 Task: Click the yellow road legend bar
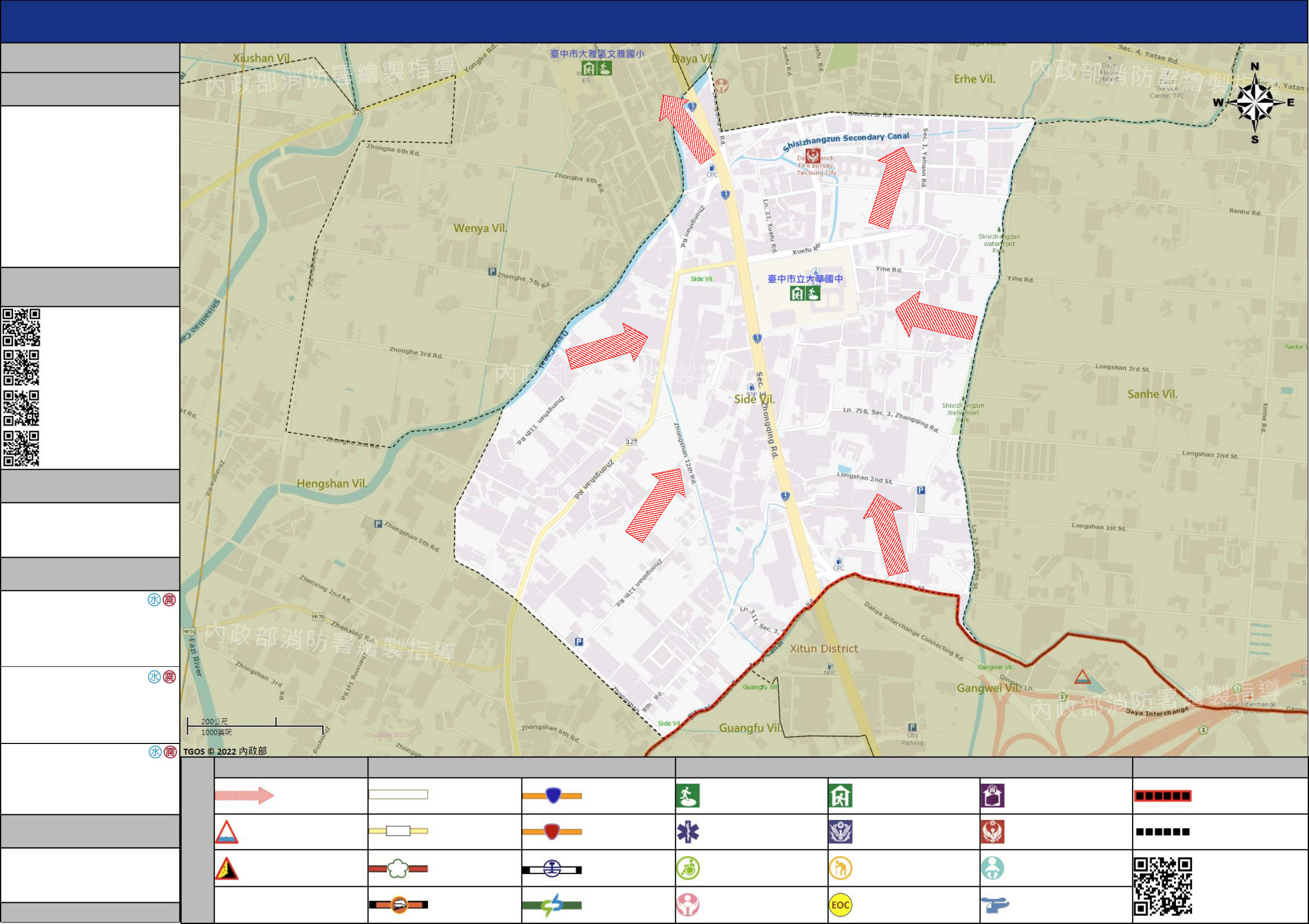coord(398,831)
